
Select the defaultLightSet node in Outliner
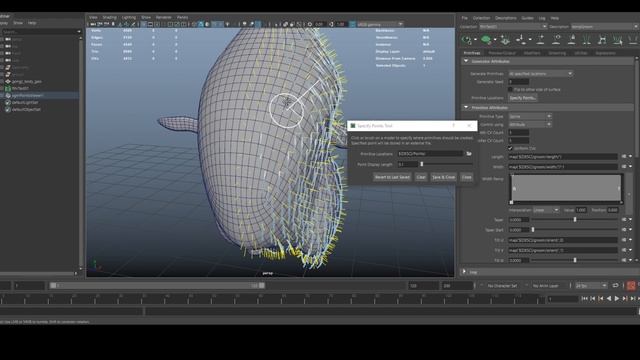(x=24, y=102)
